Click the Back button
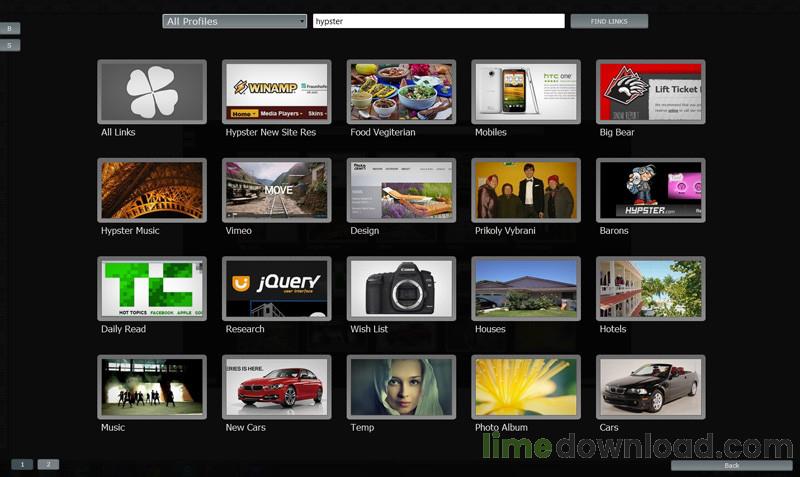This screenshot has width=800, height=477. [731, 466]
